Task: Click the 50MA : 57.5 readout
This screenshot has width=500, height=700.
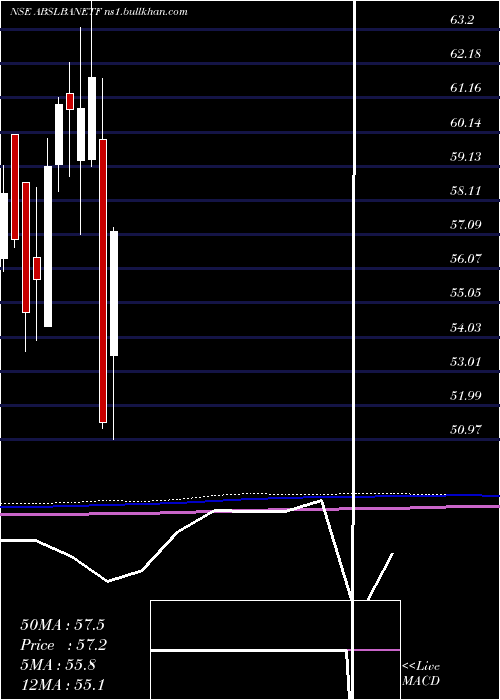Action: [62, 624]
